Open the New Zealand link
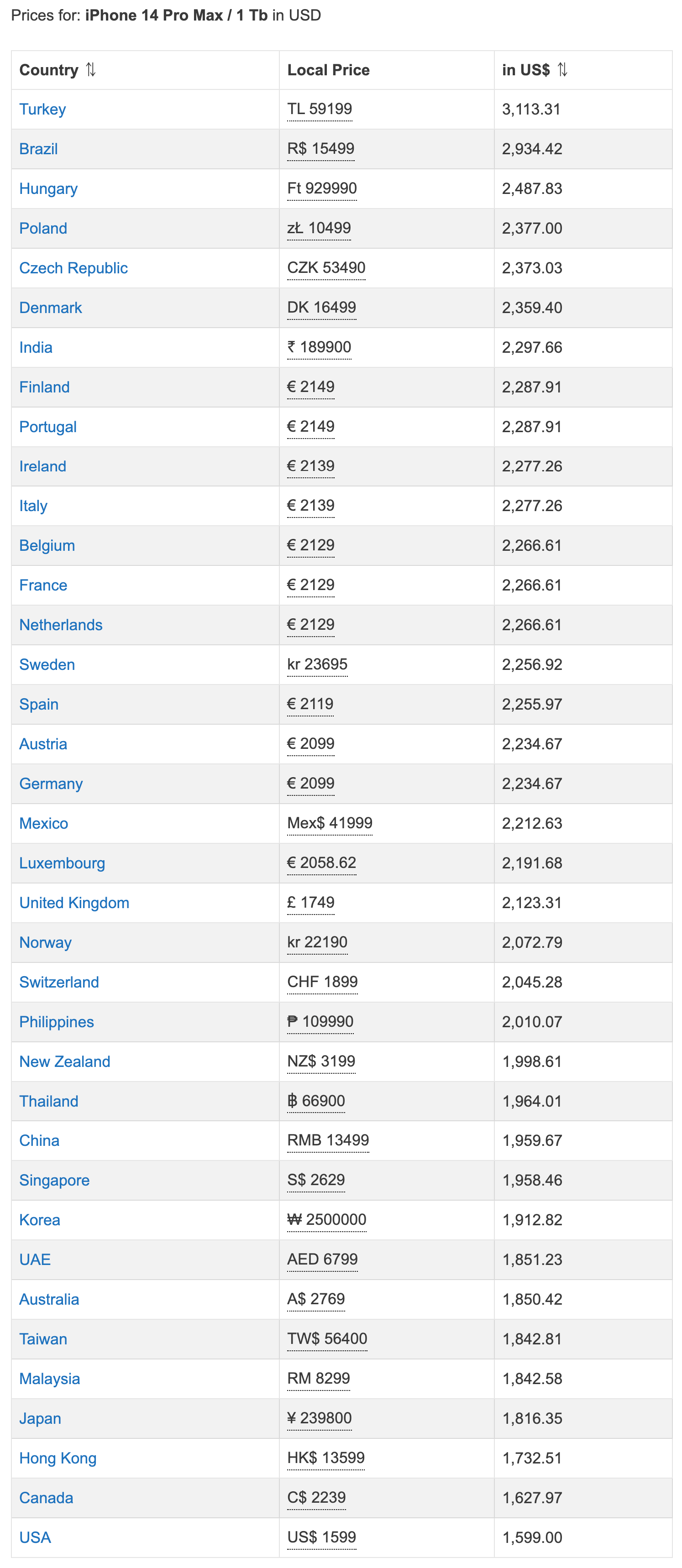 tap(64, 1061)
